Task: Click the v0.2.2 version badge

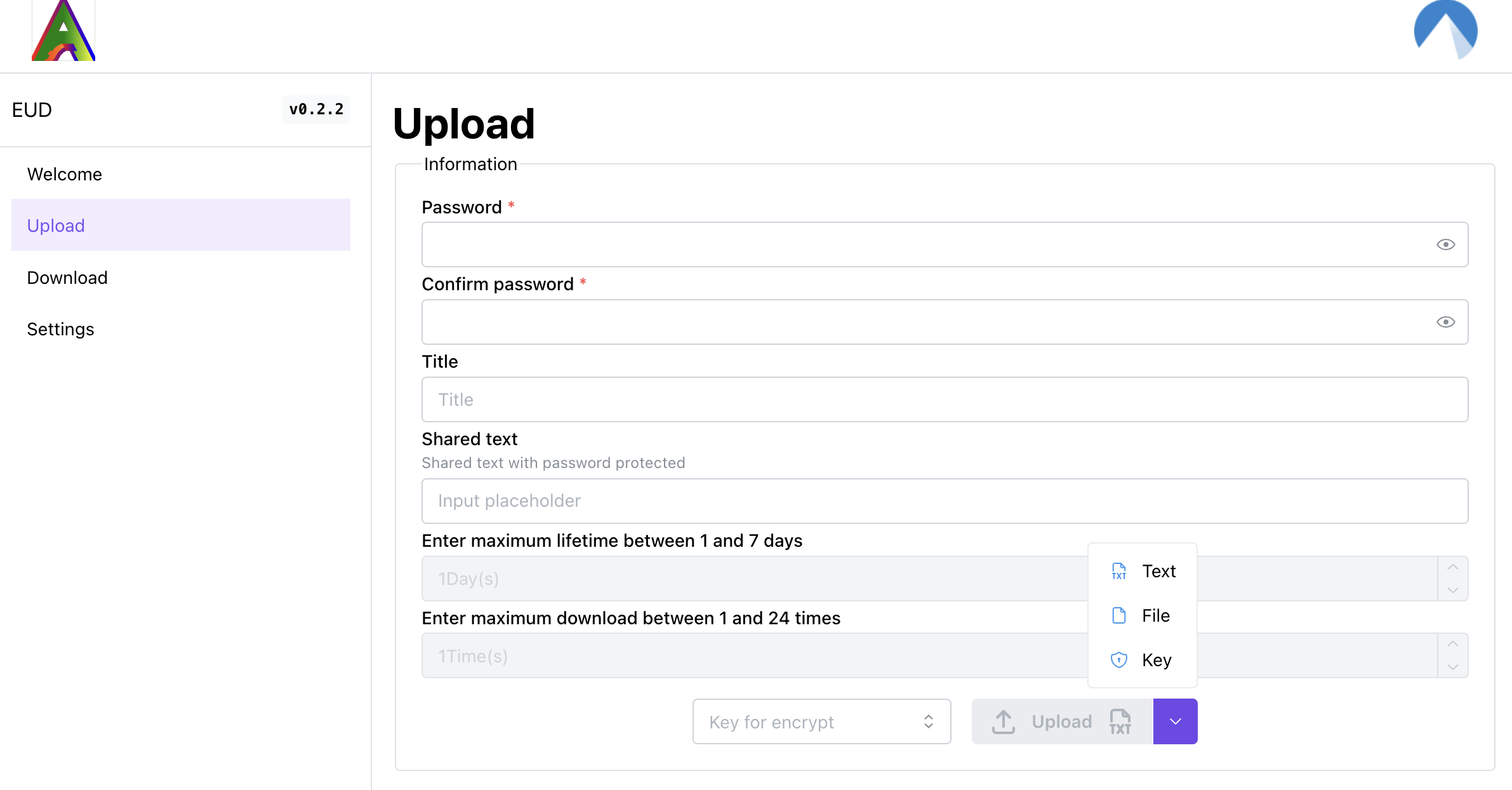Action: tap(316, 109)
